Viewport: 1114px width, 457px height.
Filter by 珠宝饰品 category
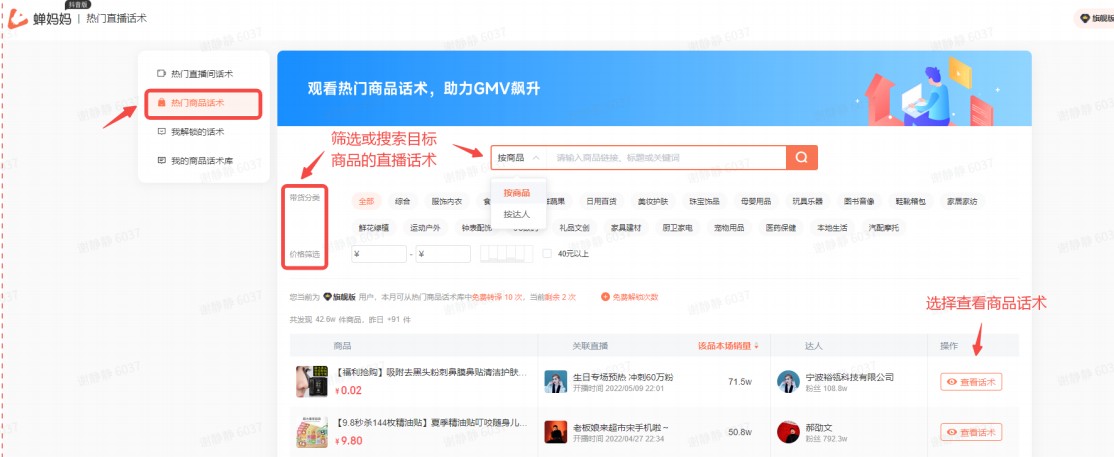[x=705, y=201]
